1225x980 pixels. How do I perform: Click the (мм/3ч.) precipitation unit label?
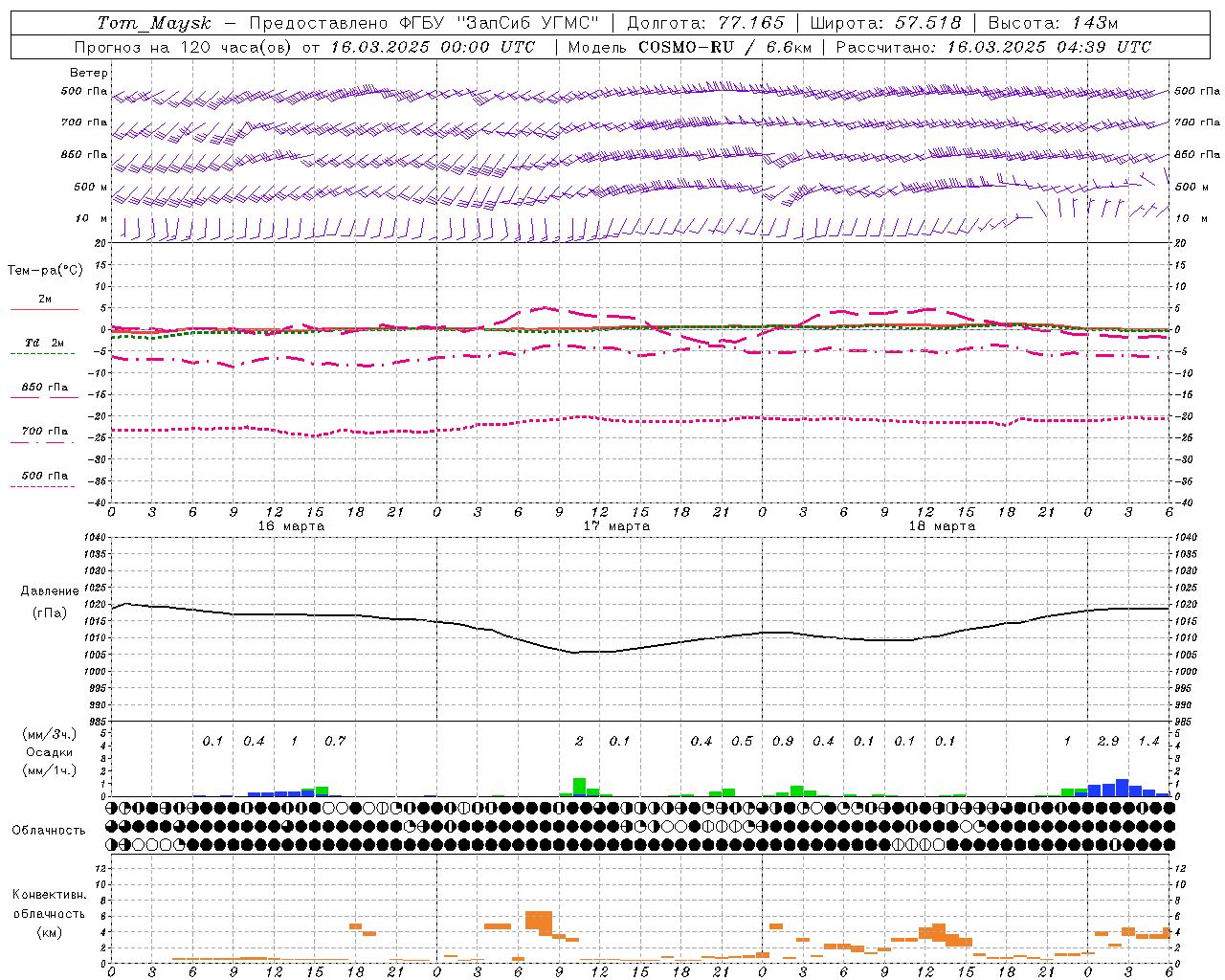point(50,734)
